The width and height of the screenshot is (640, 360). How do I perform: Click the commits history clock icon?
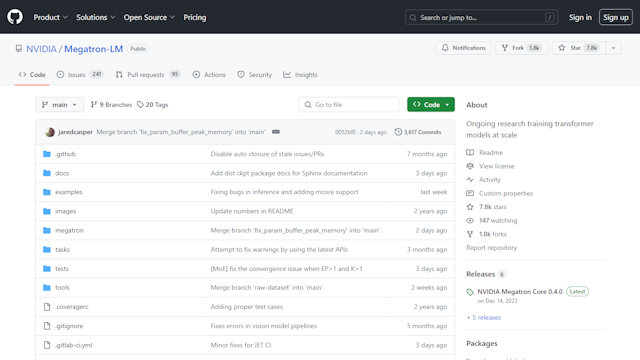[398, 132]
